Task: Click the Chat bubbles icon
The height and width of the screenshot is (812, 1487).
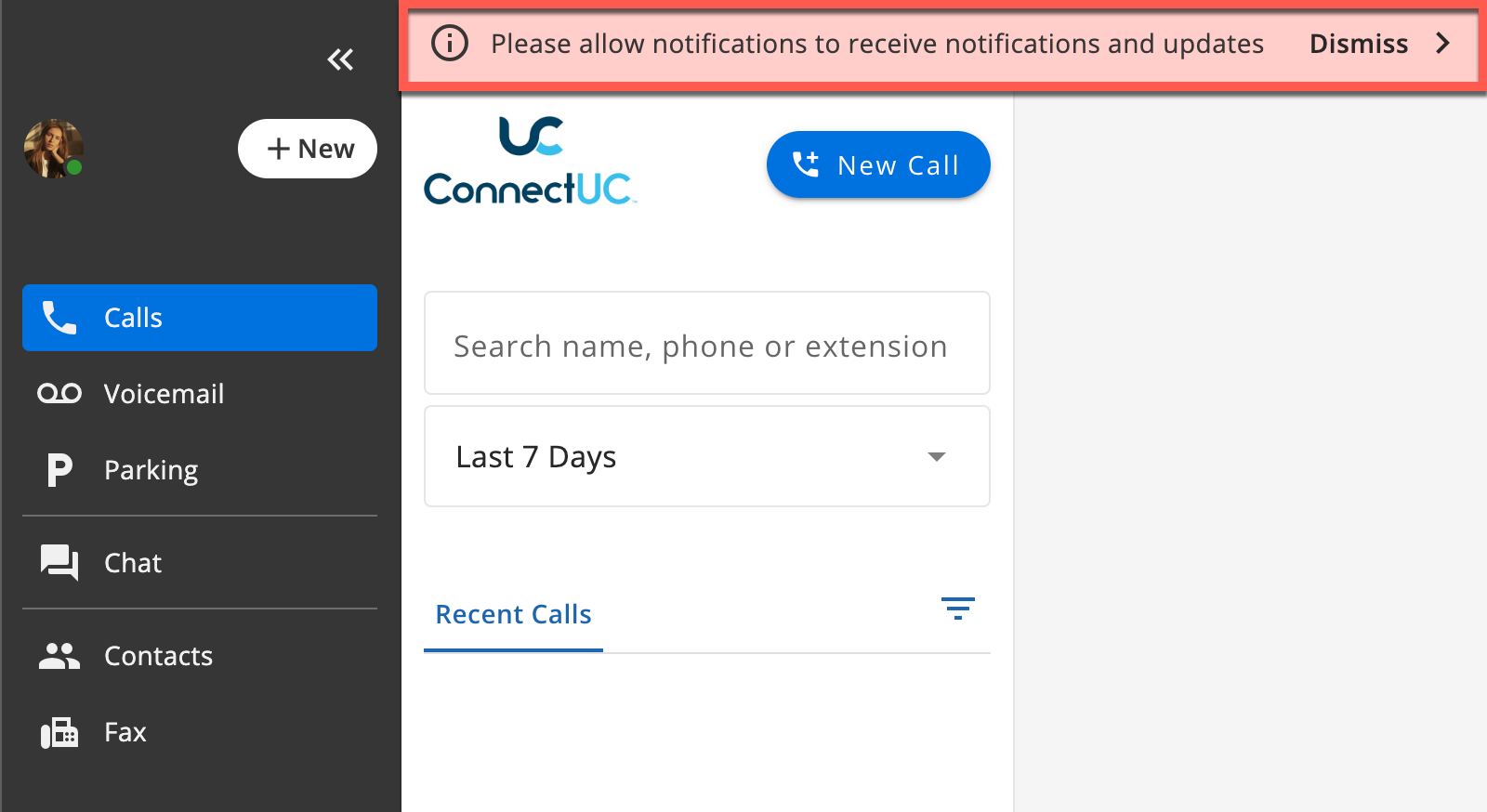Action: (59, 563)
